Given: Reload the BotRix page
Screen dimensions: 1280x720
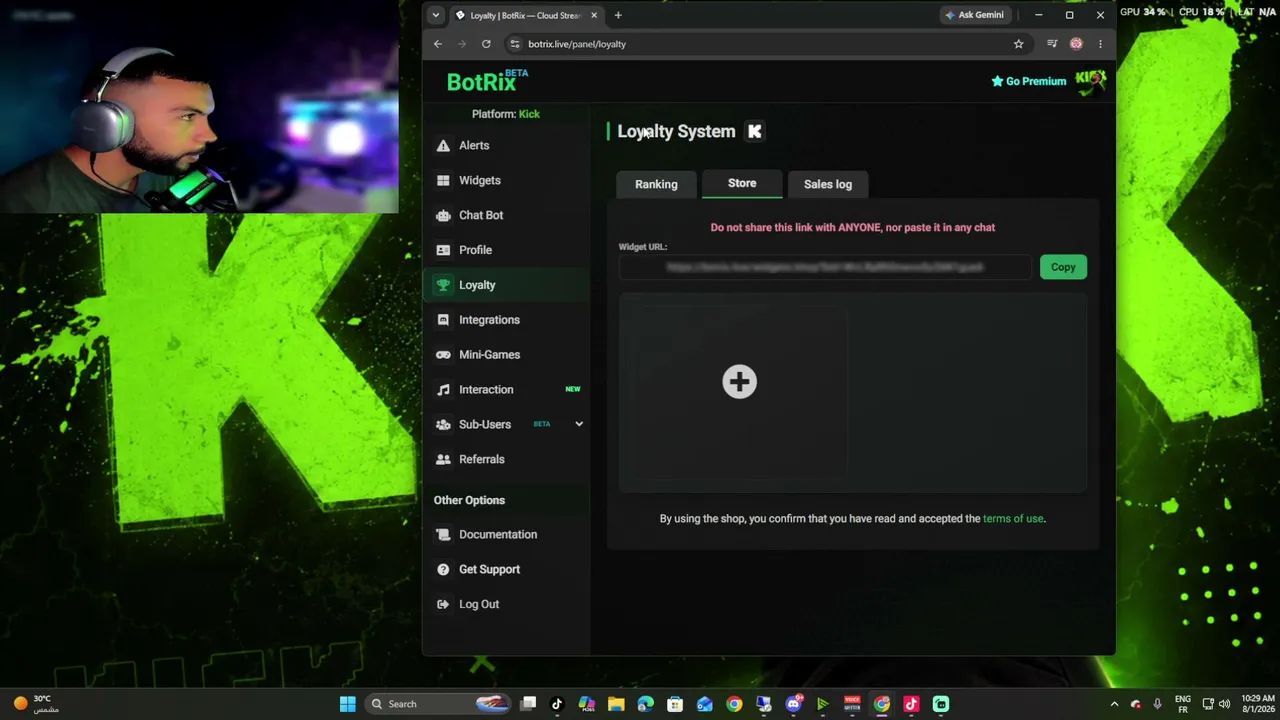Looking at the screenshot, I should pos(486,44).
